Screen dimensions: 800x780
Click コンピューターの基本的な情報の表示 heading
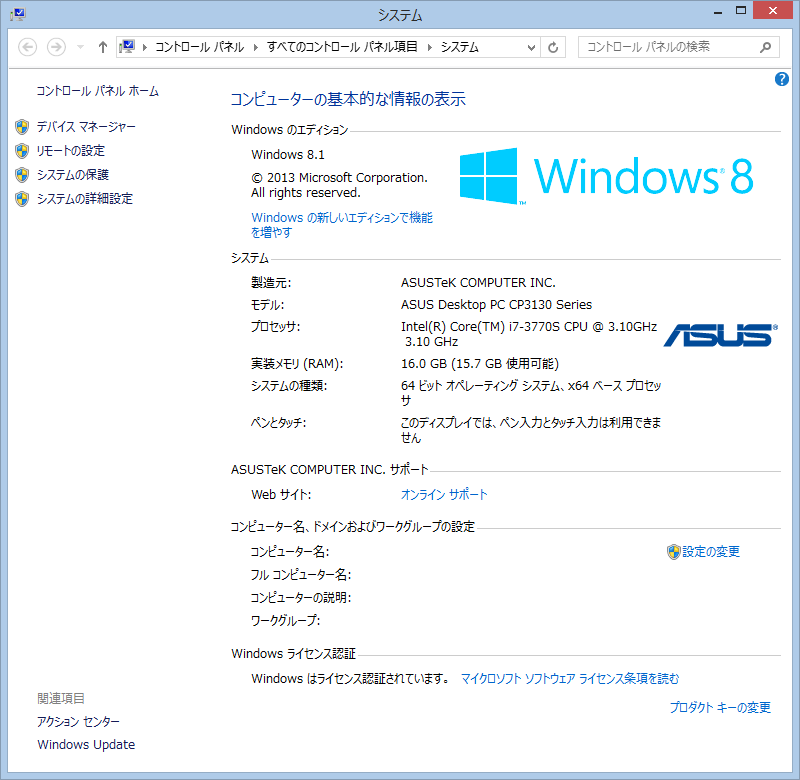pos(348,99)
